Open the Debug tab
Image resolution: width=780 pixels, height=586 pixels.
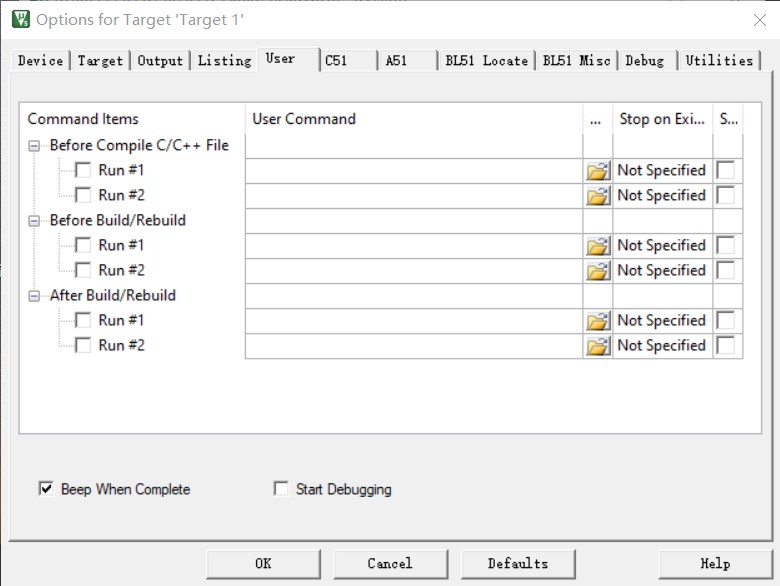(645, 61)
